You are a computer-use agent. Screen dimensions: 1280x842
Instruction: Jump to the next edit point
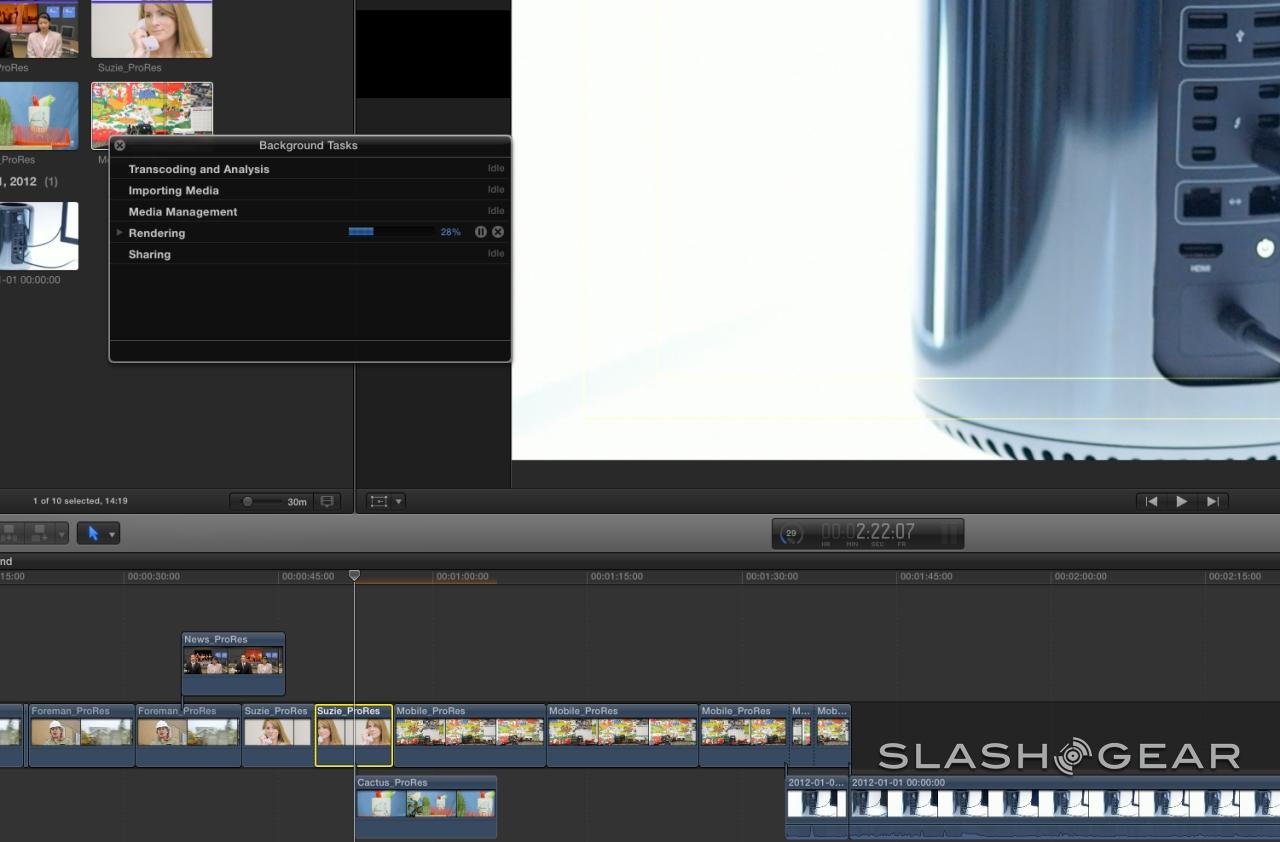[1212, 502]
